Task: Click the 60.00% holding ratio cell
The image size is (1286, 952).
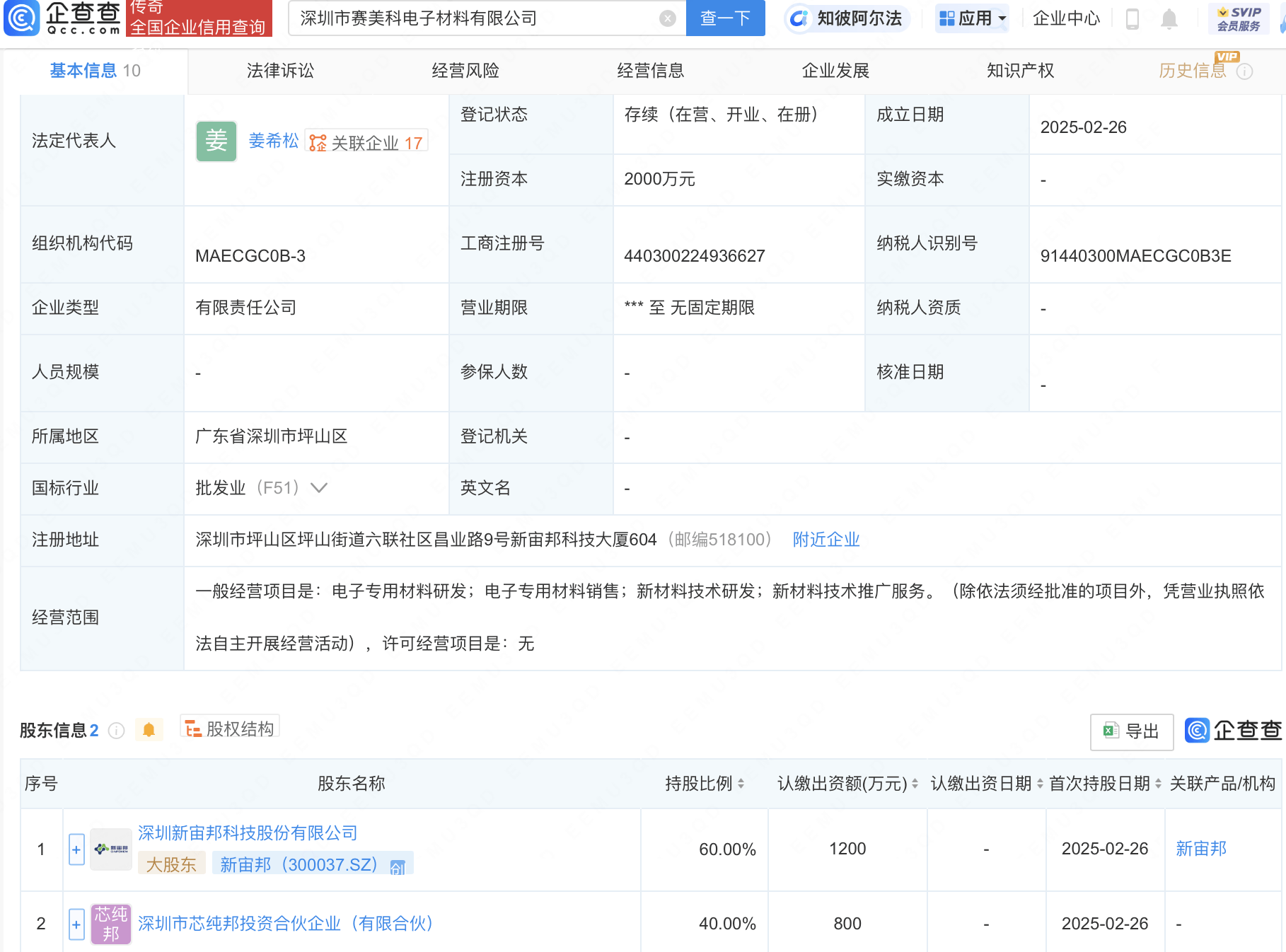Action: (727, 849)
